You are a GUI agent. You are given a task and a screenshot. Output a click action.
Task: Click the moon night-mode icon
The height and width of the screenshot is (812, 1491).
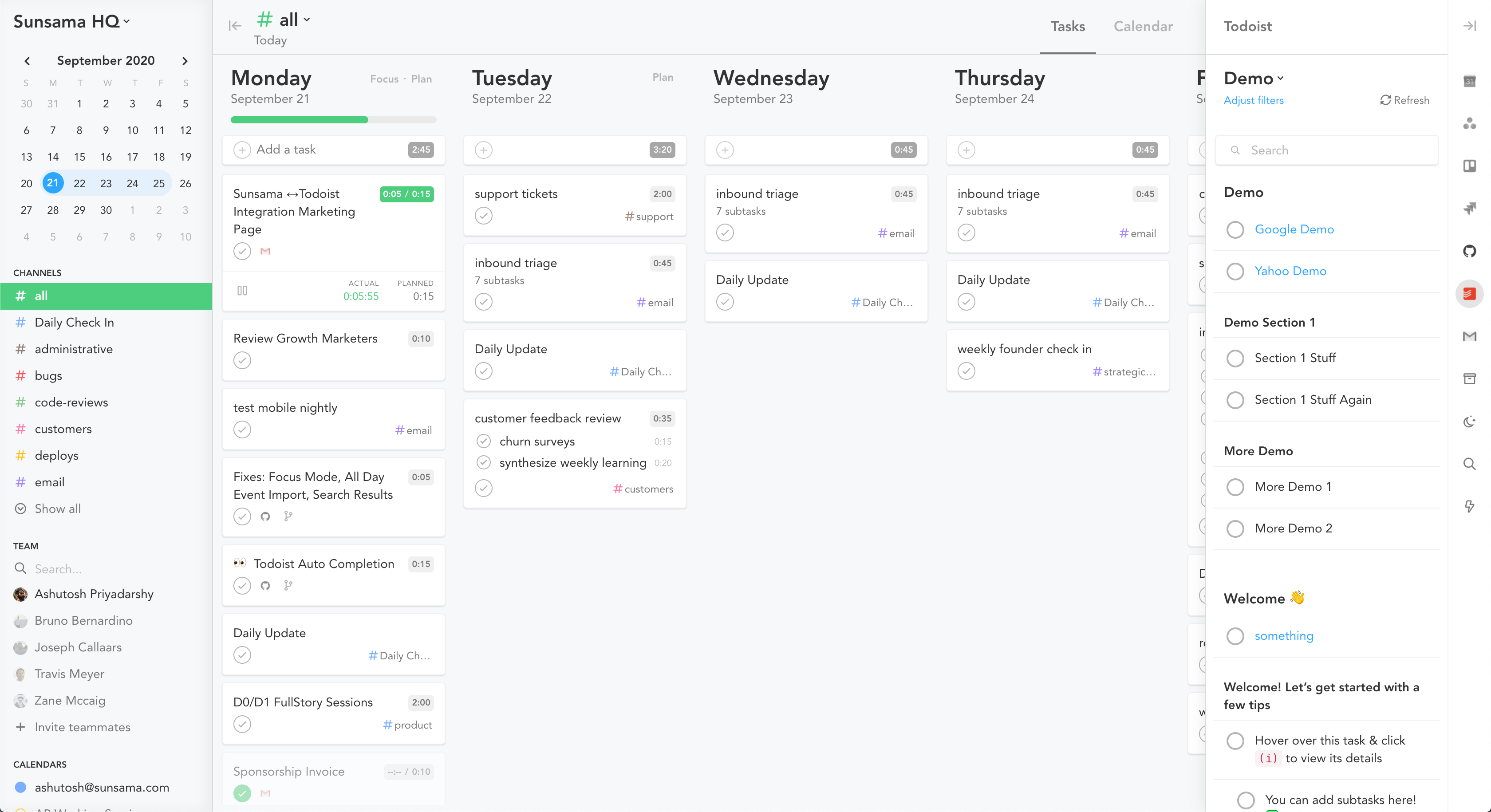coord(1469,422)
